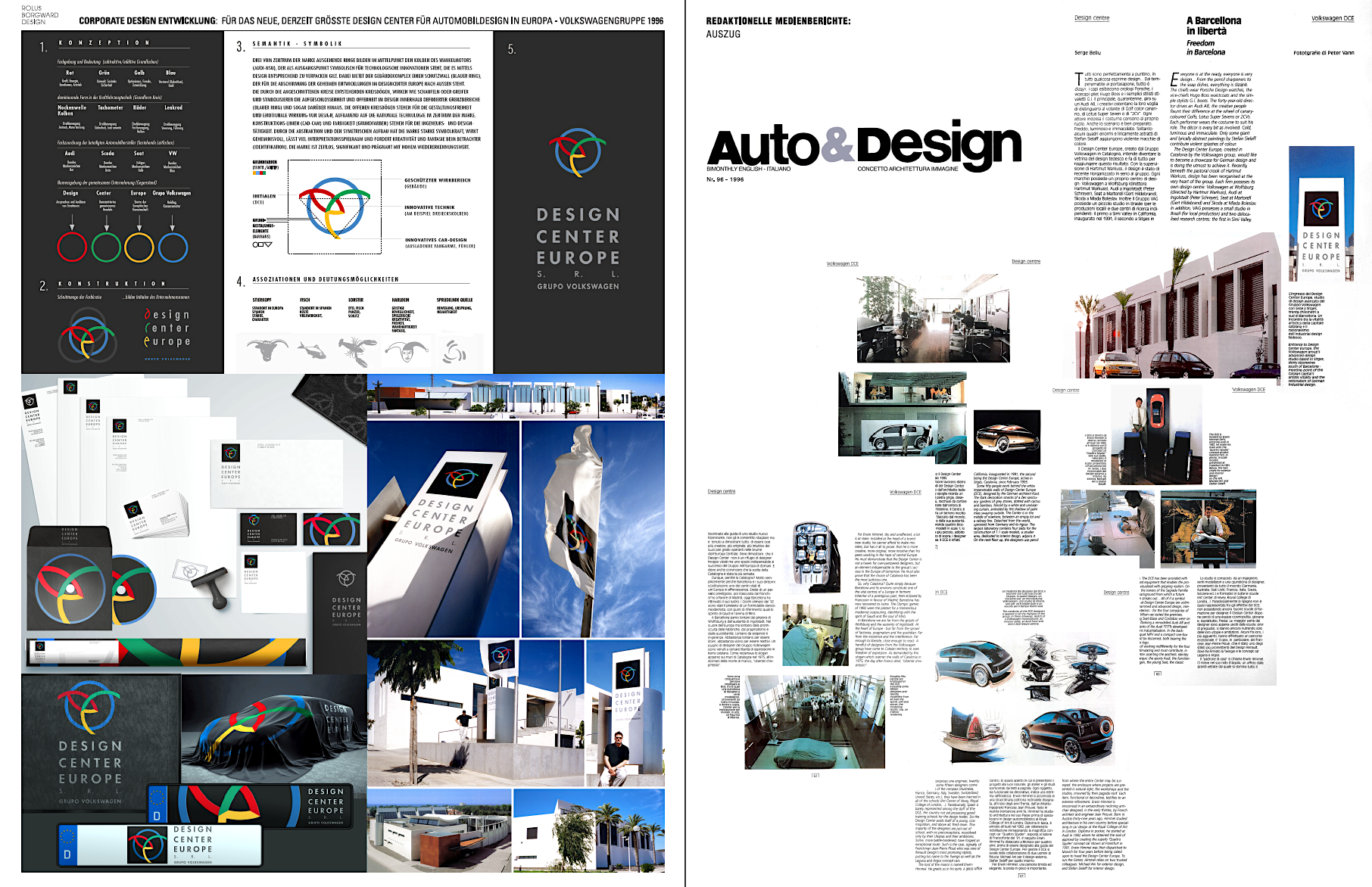This screenshot has width=1372, height=887.
Task: Open the photo of the covered car in the hall
Action: point(814,723)
